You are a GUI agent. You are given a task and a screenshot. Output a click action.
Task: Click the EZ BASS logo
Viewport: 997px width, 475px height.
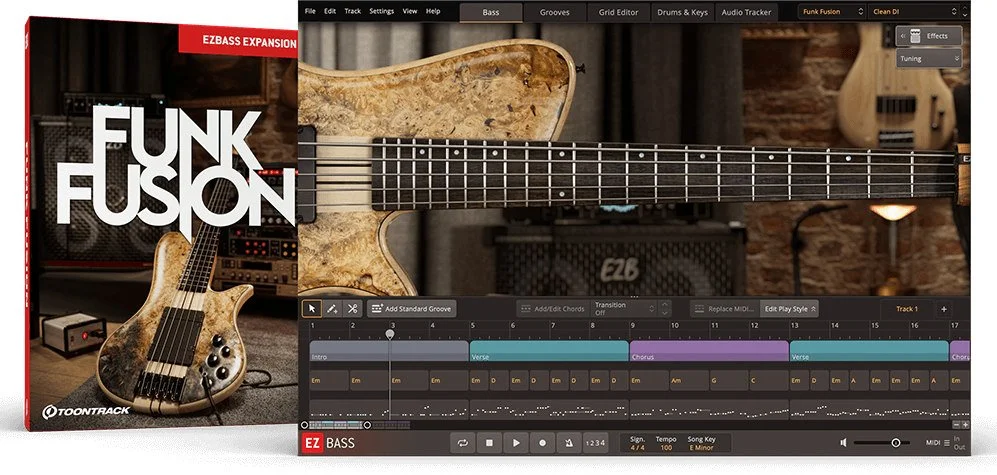[x=329, y=443]
